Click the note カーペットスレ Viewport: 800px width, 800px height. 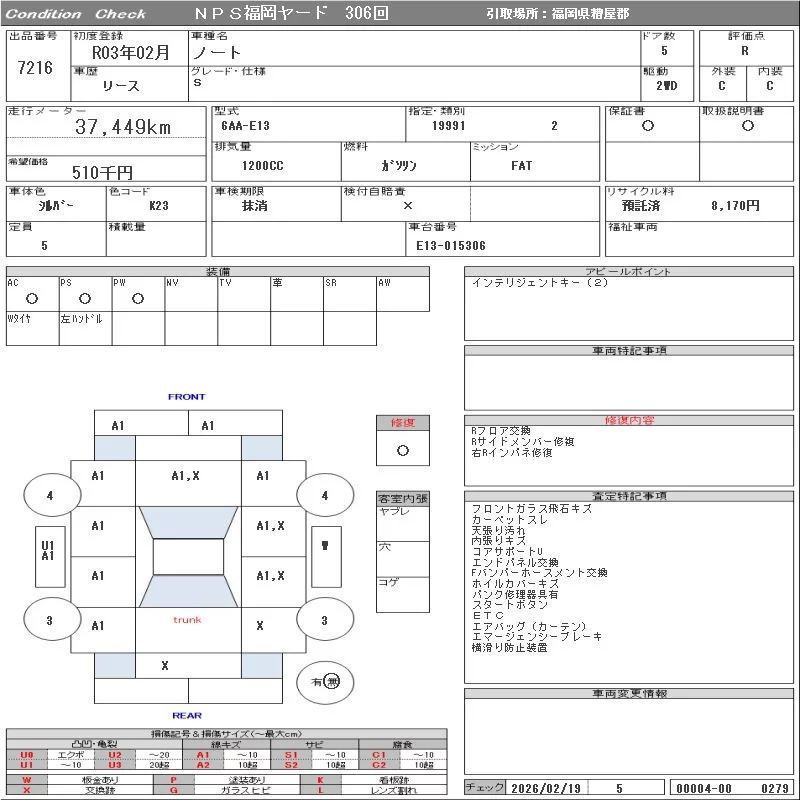click(509, 519)
